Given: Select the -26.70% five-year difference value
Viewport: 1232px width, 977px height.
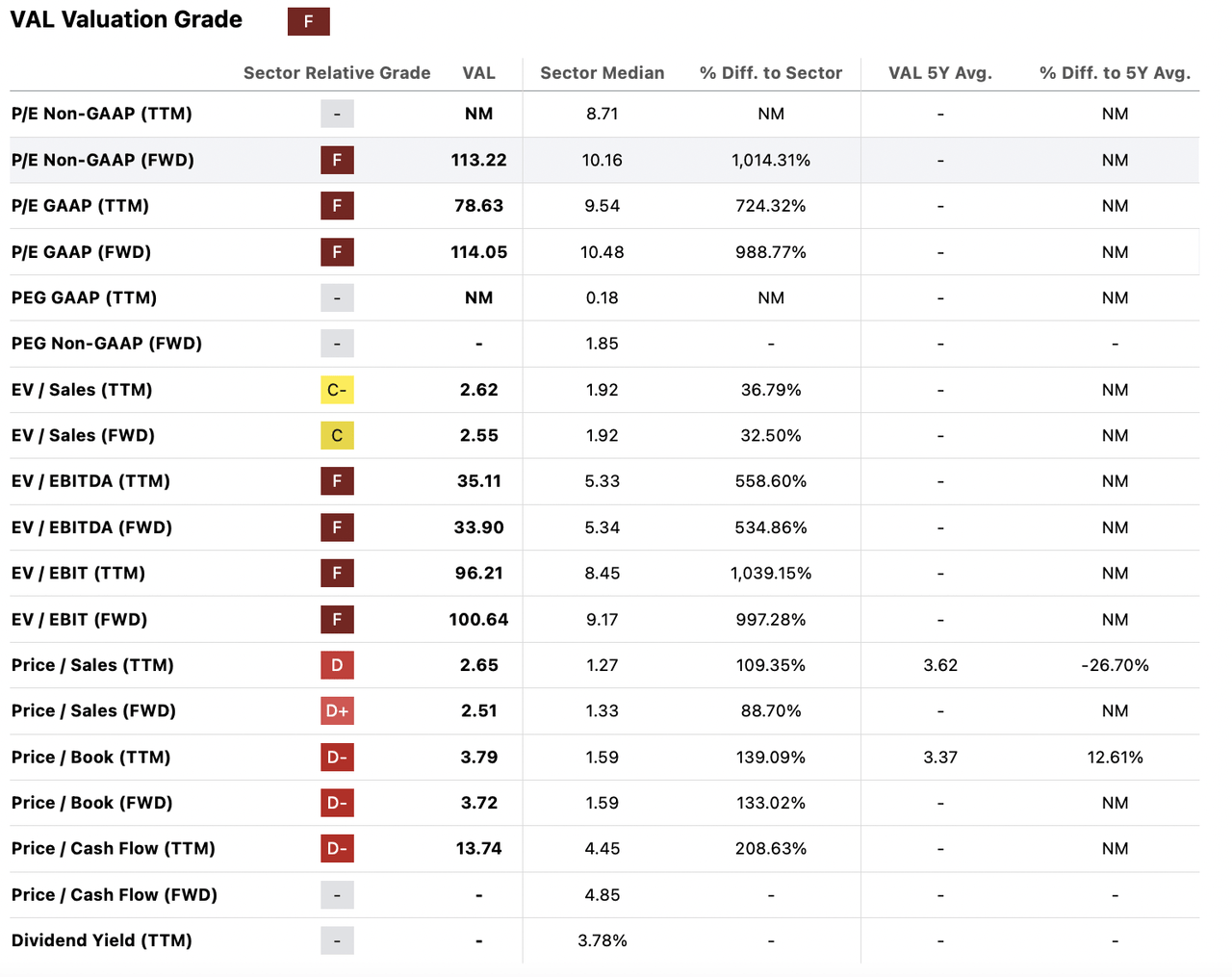Looking at the screenshot, I should 1116,665.
